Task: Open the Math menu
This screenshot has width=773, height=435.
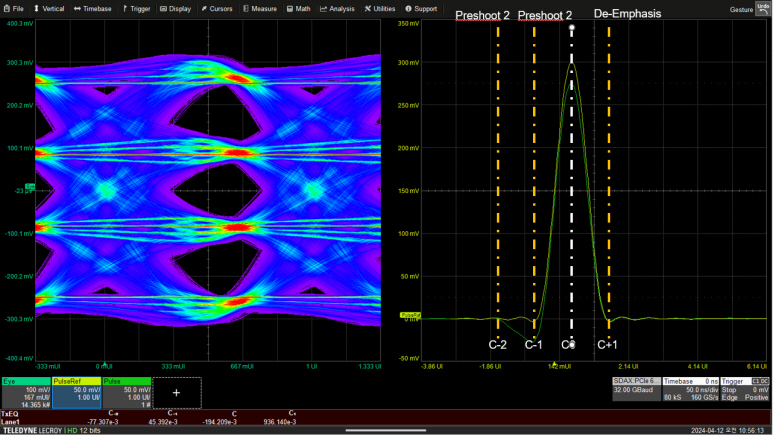Action: pyautogui.click(x=299, y=8)
